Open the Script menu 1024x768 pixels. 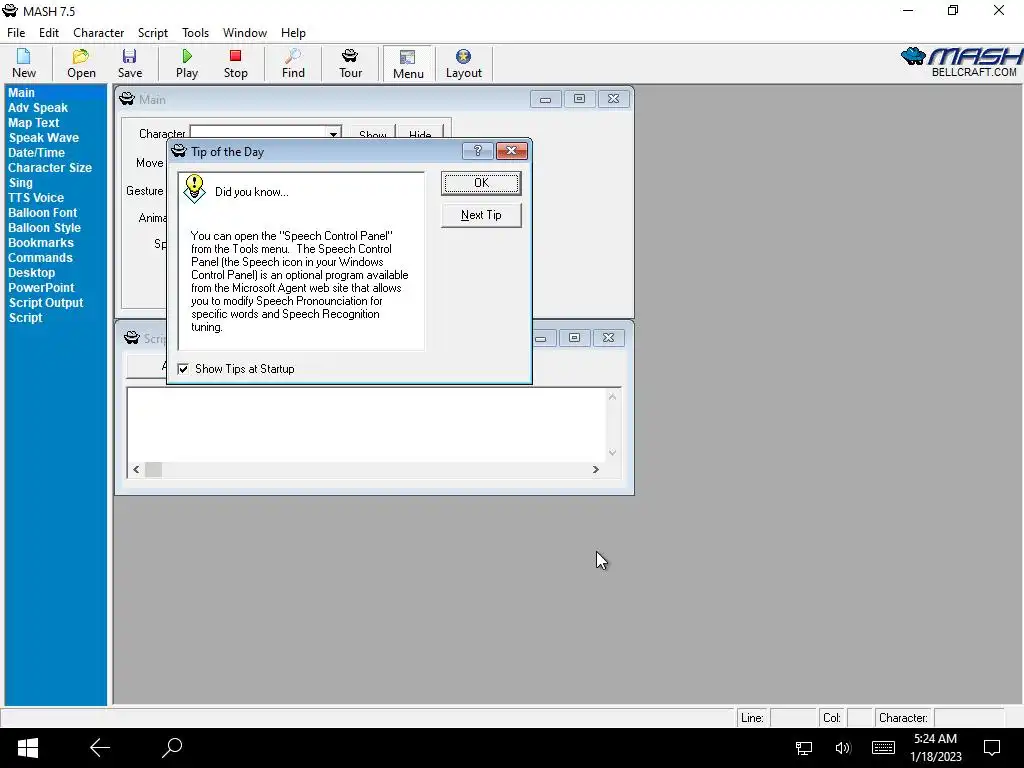tap(153, 33)
